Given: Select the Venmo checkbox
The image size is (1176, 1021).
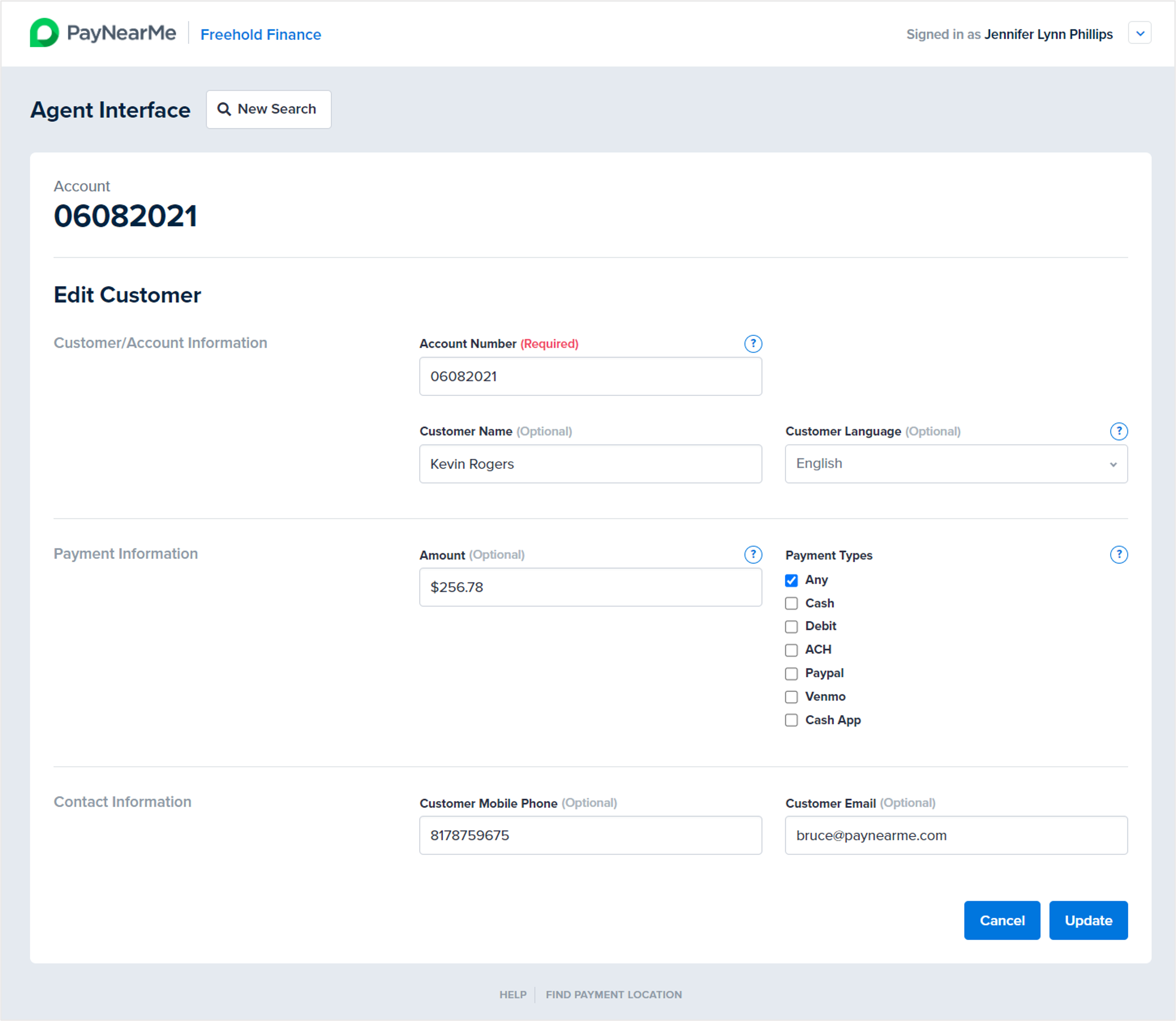Looking at the screenshot, I should tap(791, 697).
